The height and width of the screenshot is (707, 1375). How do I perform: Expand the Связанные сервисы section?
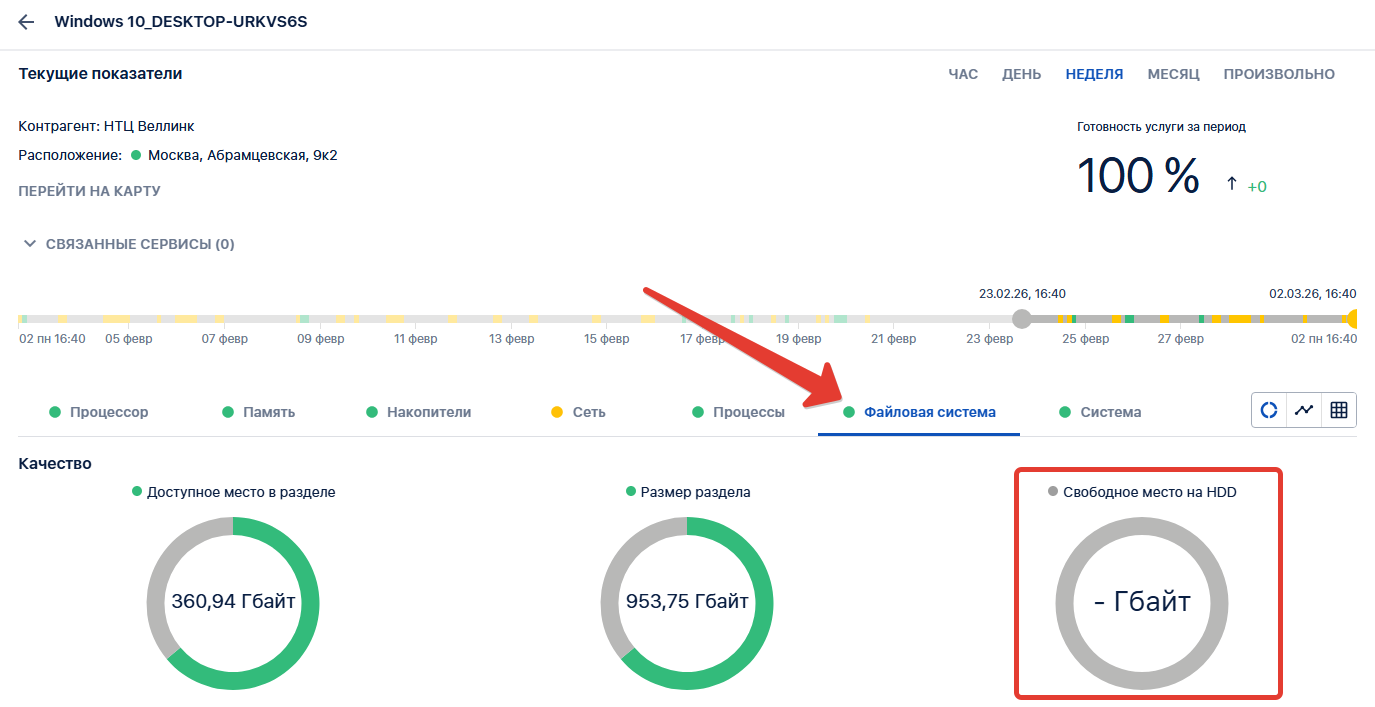coord(127,244)
